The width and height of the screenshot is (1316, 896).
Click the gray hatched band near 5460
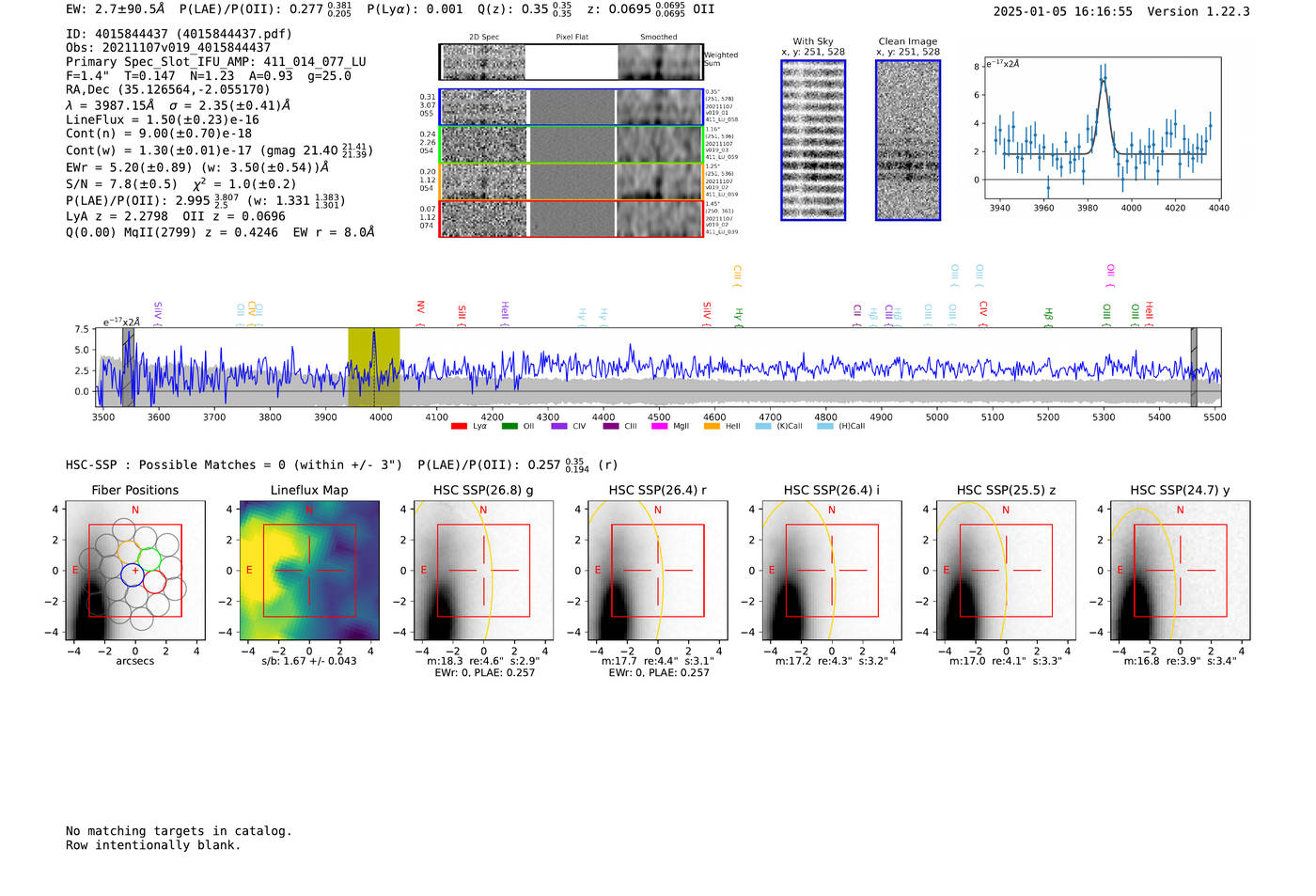coord(1194,367)
